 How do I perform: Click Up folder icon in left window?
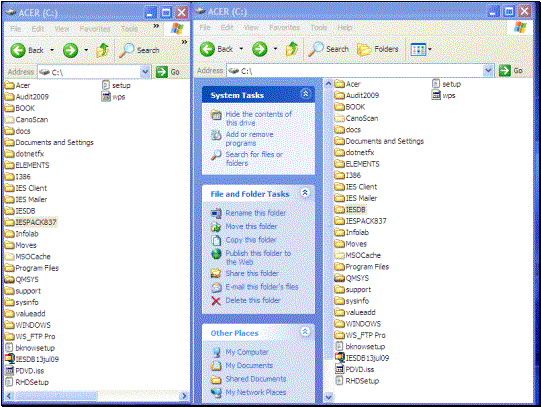pos(102,50)
